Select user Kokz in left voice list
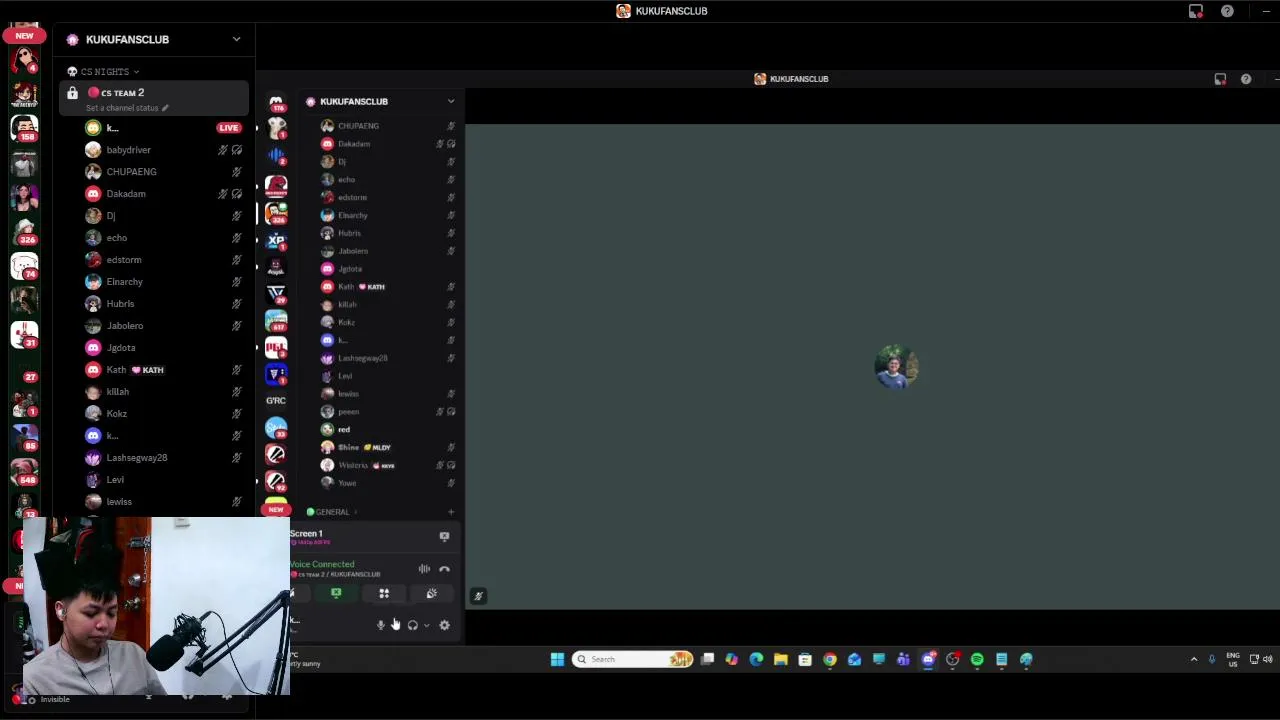Viewport: 1280px width, 720px height. pos(117,414)
